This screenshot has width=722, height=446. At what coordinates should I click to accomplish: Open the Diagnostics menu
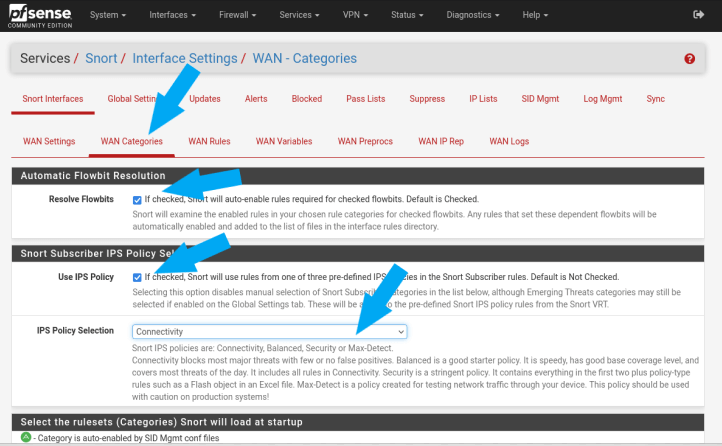pos(472,15)
